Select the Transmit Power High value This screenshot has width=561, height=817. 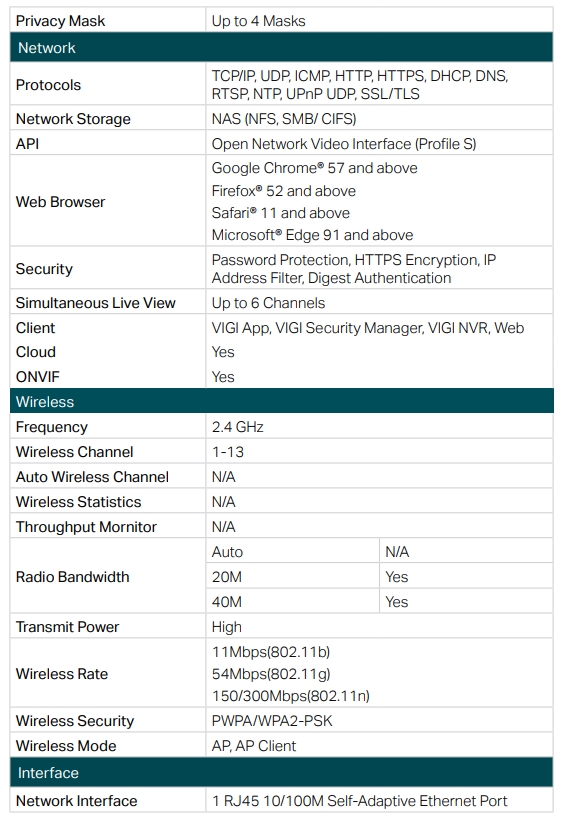[227, 627]
